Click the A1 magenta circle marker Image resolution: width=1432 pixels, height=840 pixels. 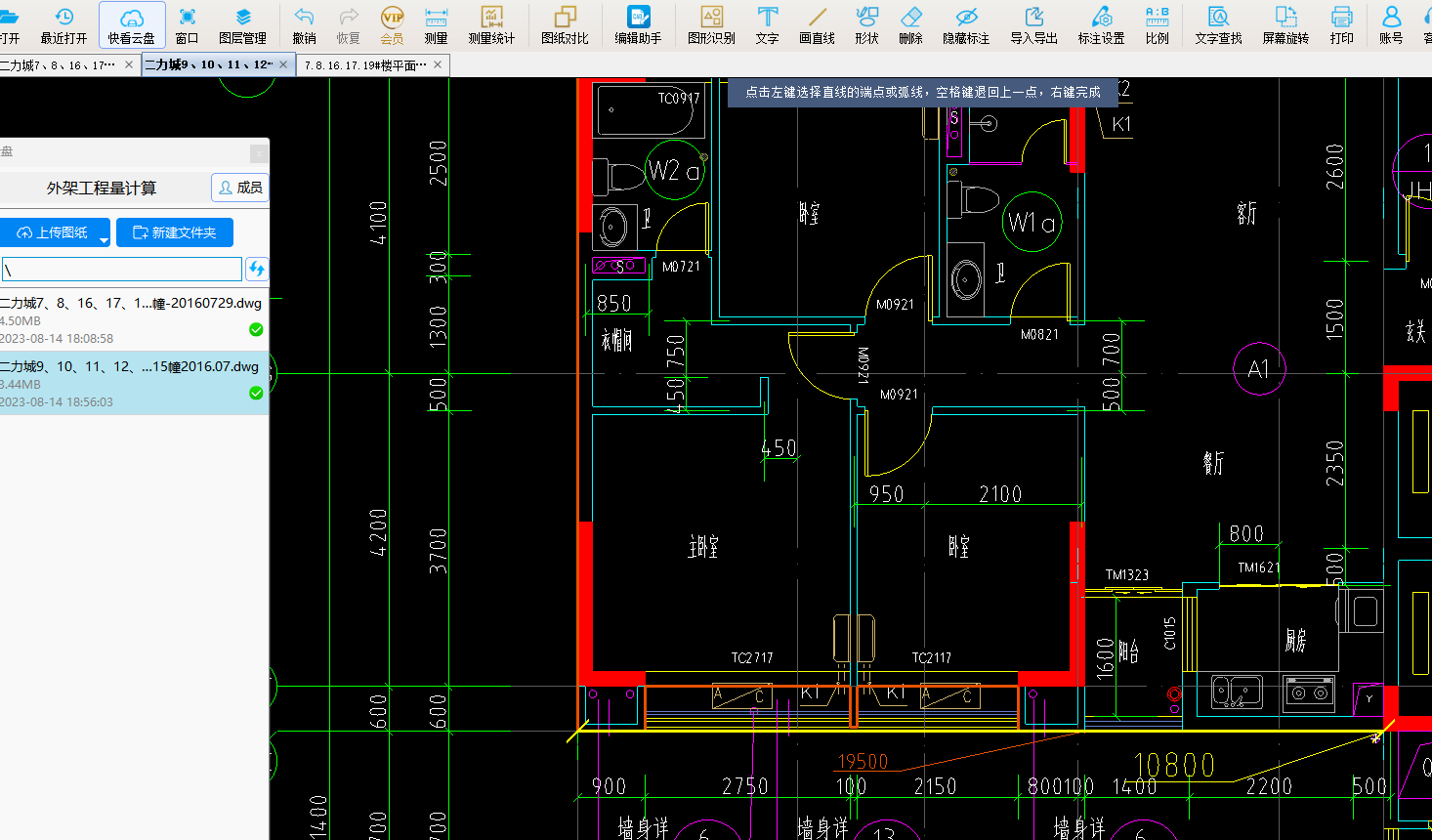pyautogui.click(x=1259, y=369)
